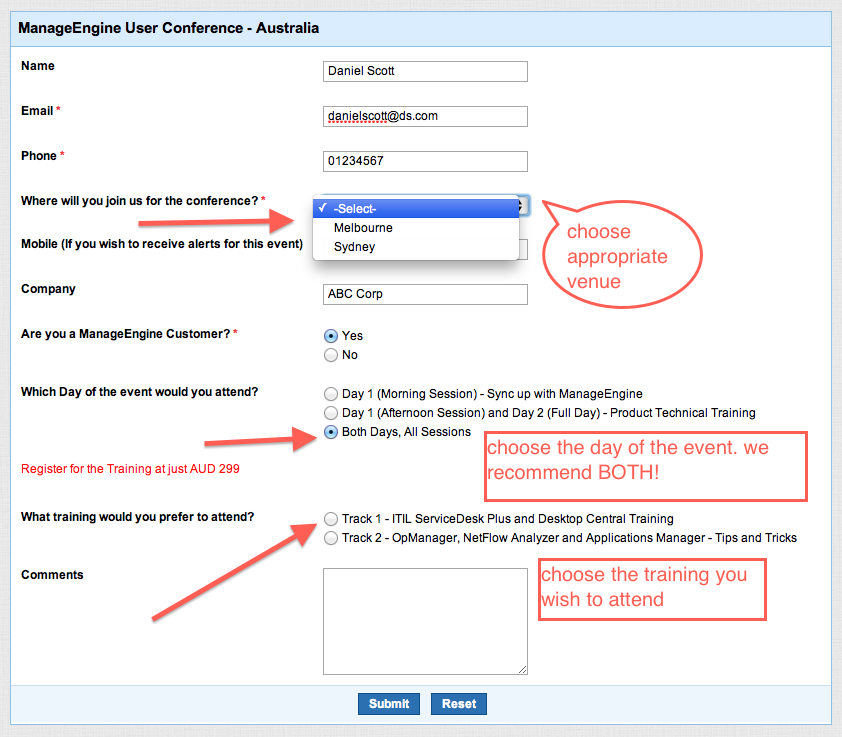Pick Track 2 OpManager training option
The image size is (842, 737).
331,538
